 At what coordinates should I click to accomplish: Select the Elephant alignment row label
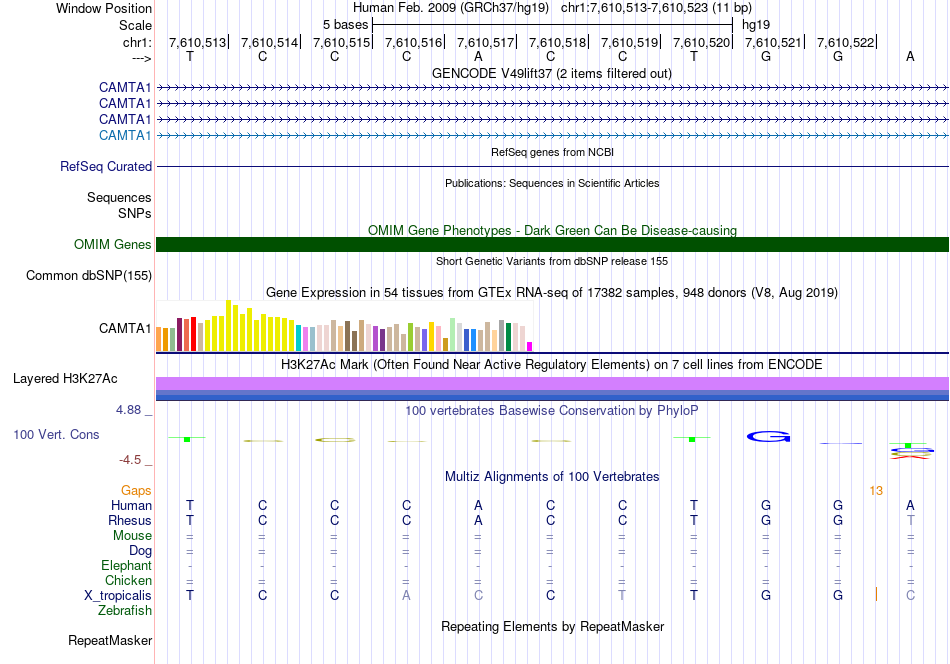pyautogui.click(x=126, y=565)
